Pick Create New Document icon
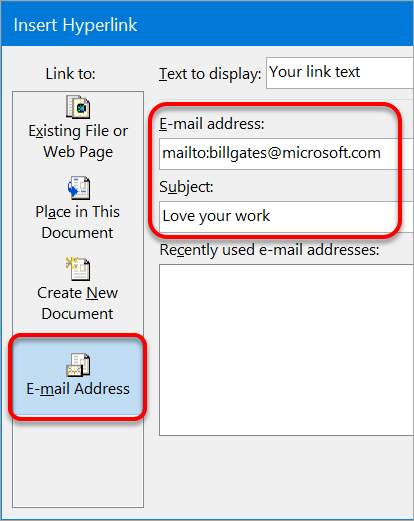The image size is (414, 521). [78, 269]
